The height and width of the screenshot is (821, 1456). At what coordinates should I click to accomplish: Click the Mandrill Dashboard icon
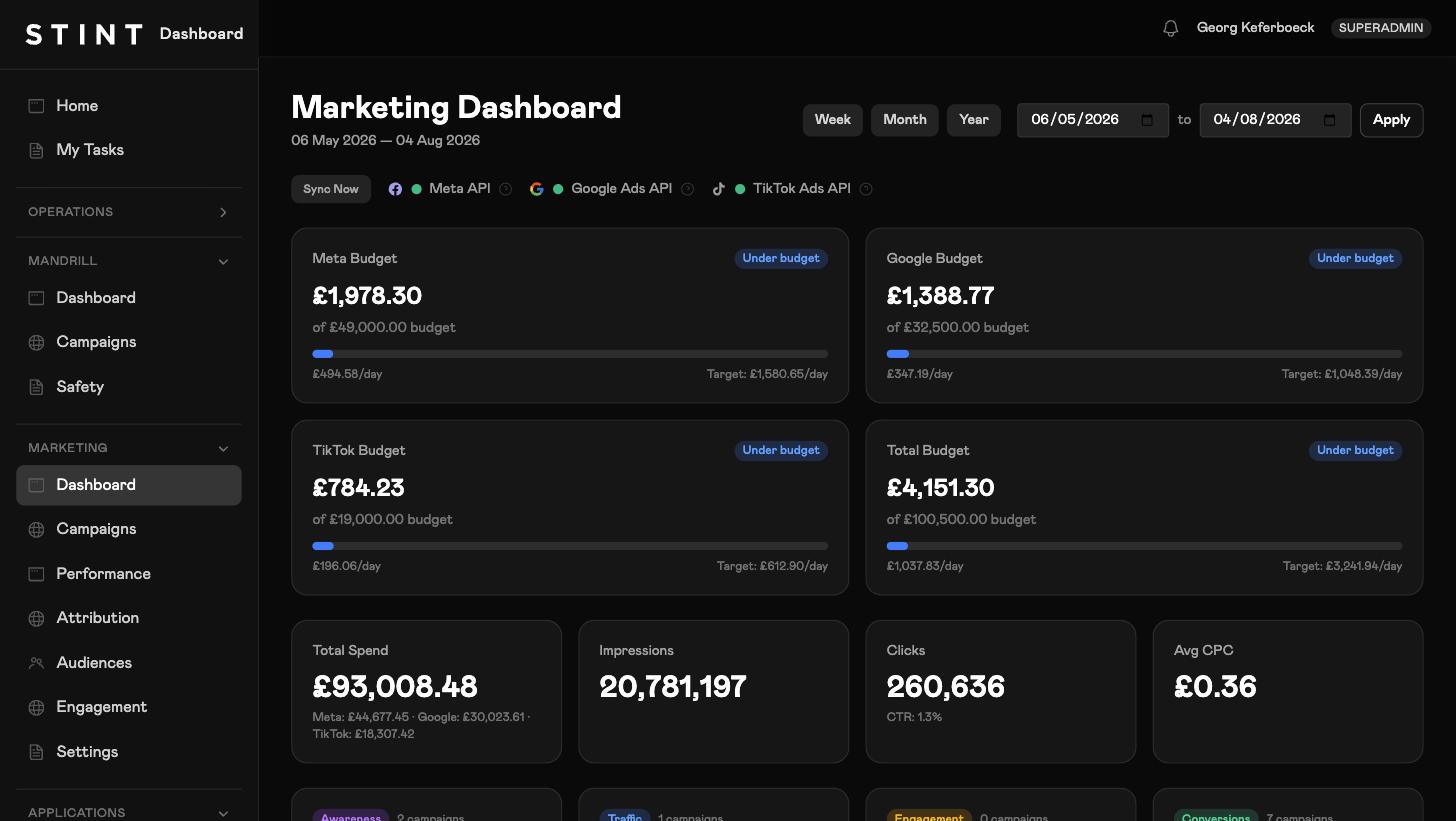pos(36,298)
